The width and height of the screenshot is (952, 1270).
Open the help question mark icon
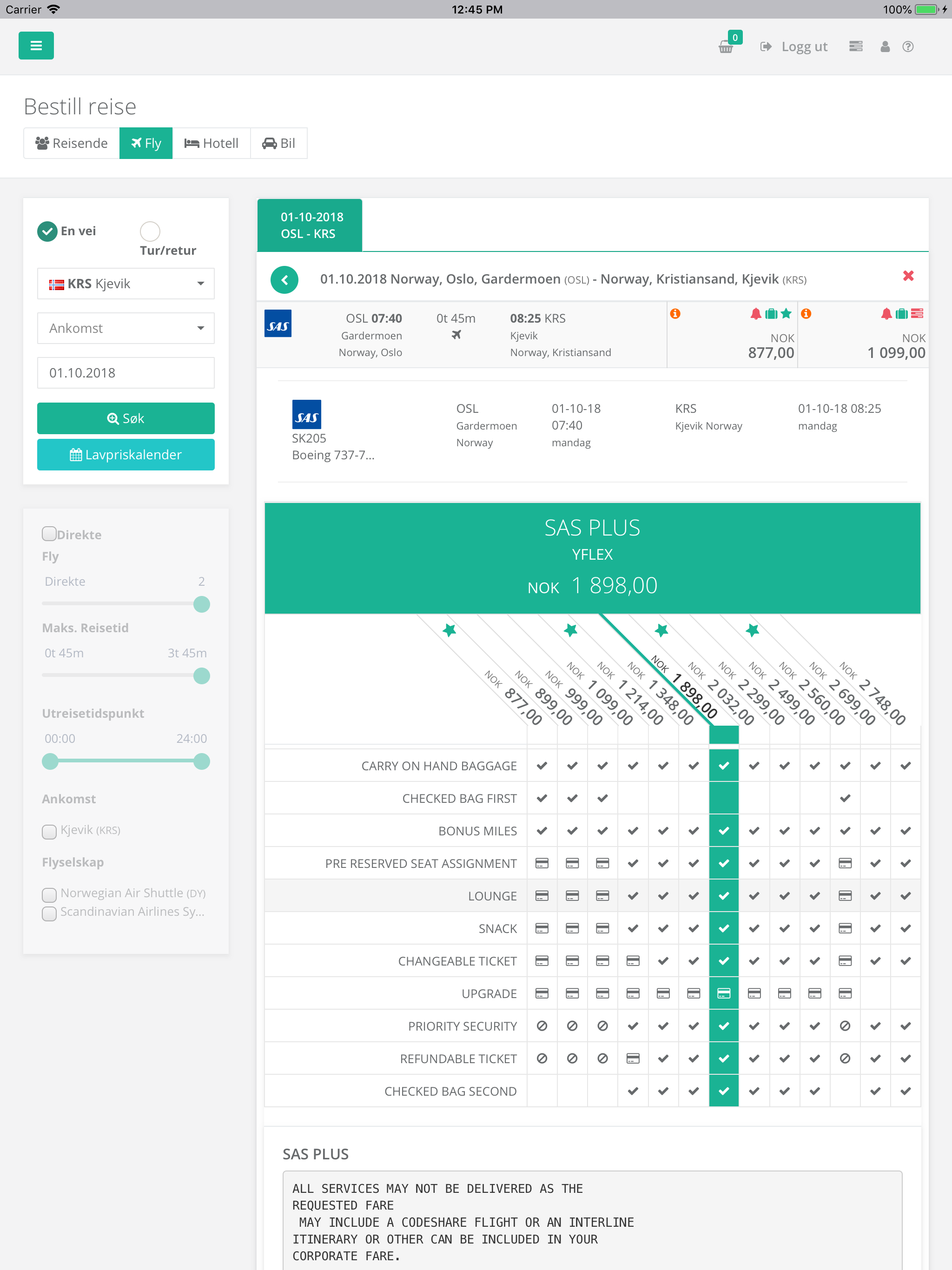tap(908, 46)
